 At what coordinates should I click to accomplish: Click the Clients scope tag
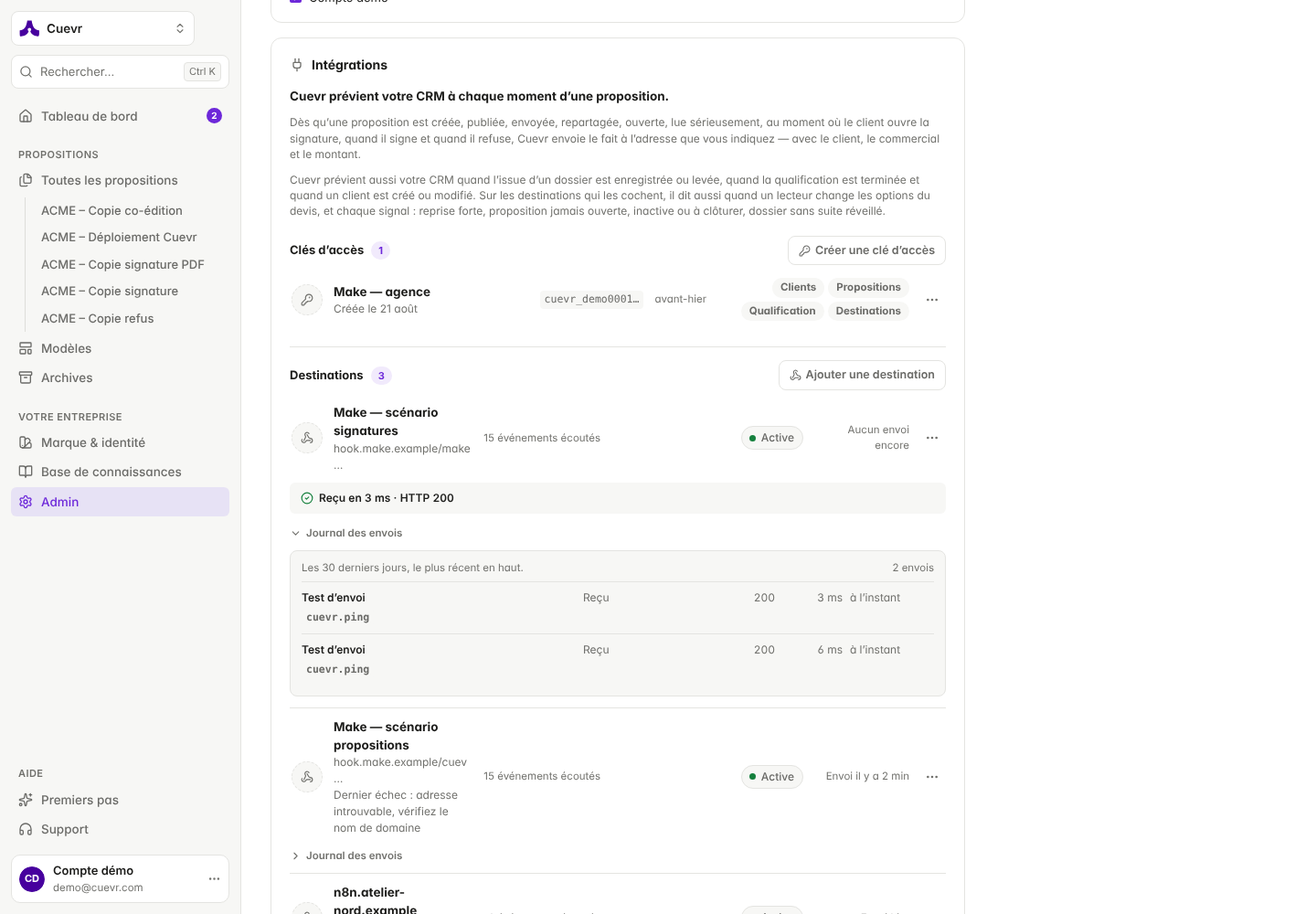click(x=798, y=287)
